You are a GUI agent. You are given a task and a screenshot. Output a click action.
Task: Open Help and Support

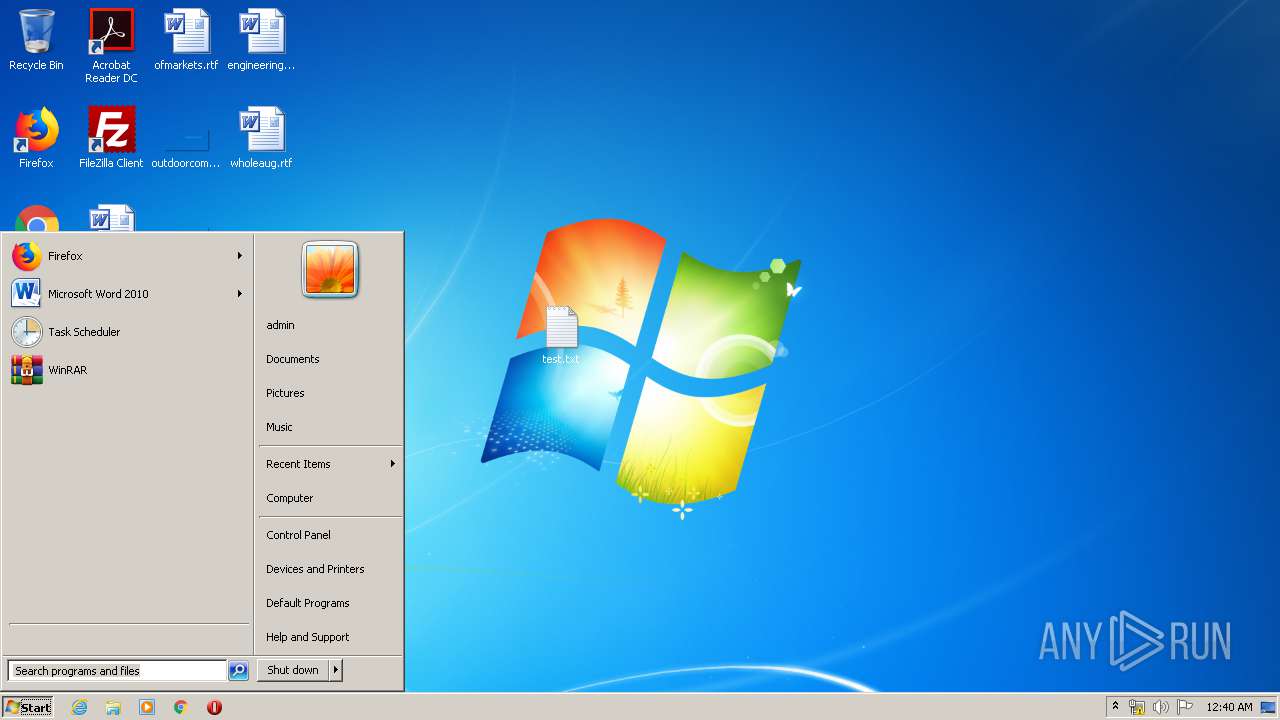[x=330, y=637]
